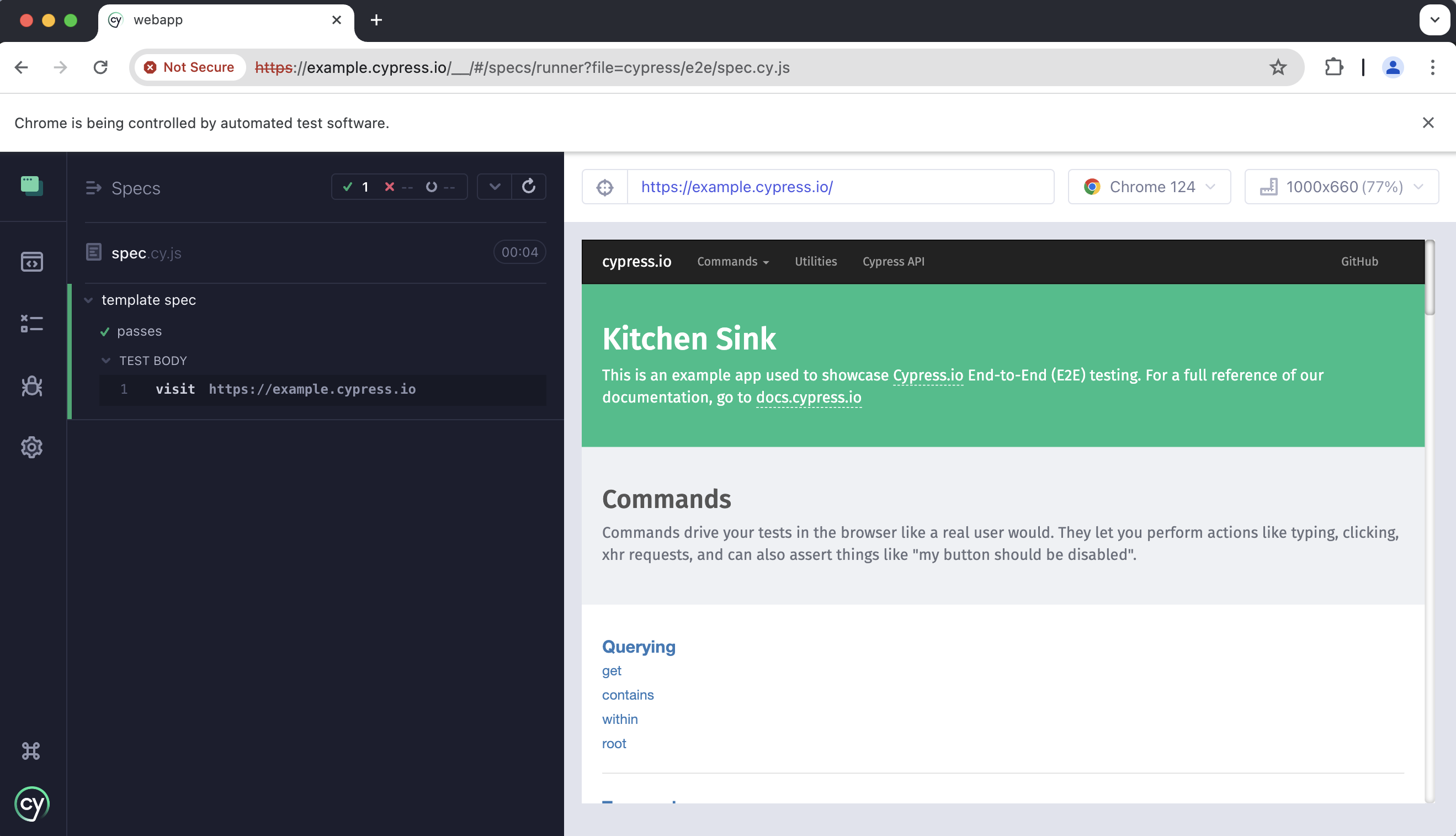Open the Debug bug icon
The height and width of the screenshot is (836, 1456).
[31, 386]
